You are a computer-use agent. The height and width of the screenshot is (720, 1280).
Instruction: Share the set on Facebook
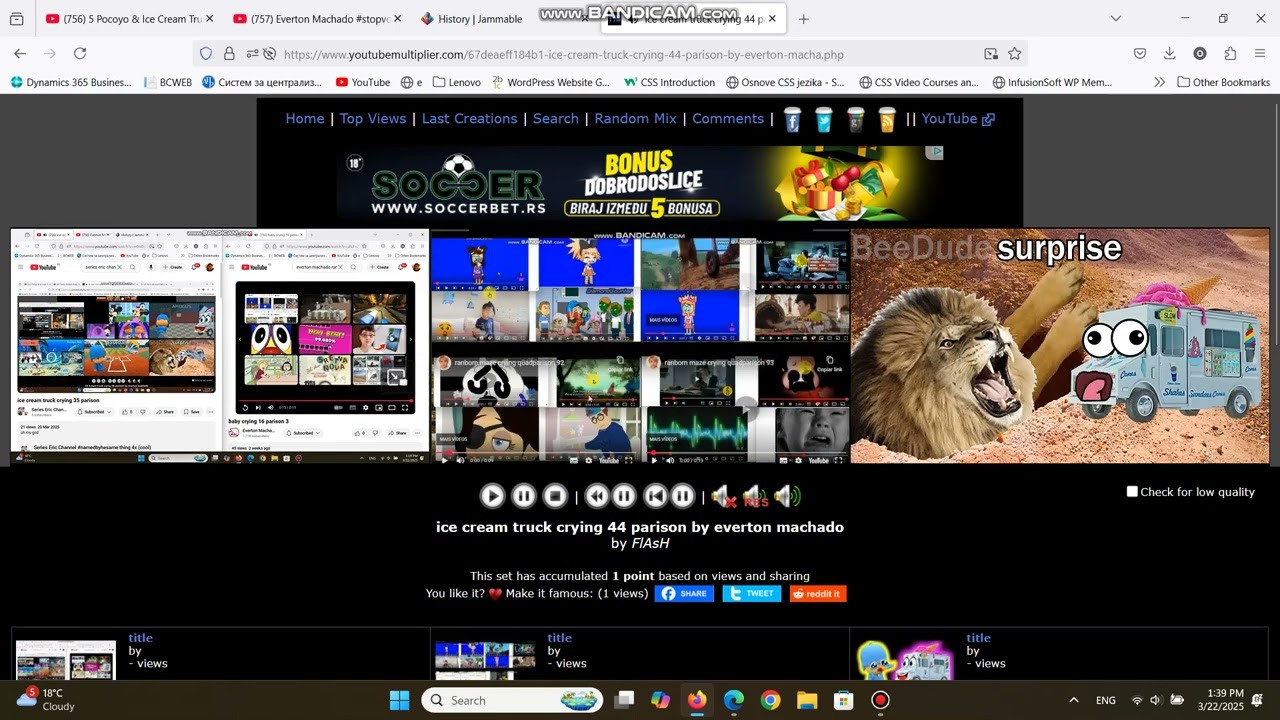click(684, 593)
